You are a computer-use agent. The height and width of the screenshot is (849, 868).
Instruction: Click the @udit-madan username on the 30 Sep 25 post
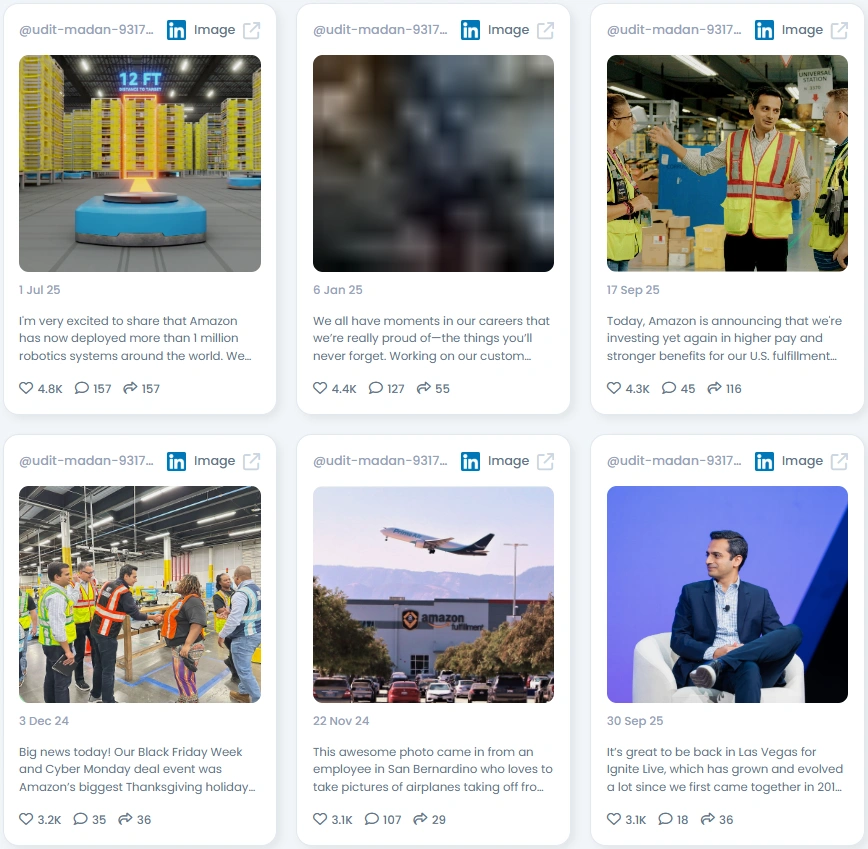tap(674, 461)
